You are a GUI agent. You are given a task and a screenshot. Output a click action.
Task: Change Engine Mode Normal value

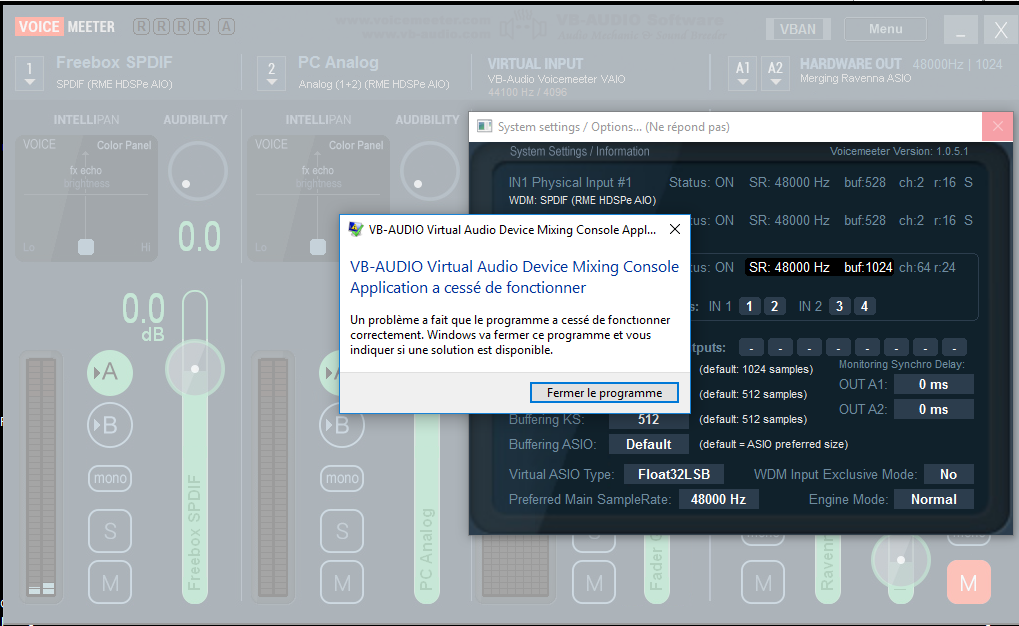tap(933, 499)
